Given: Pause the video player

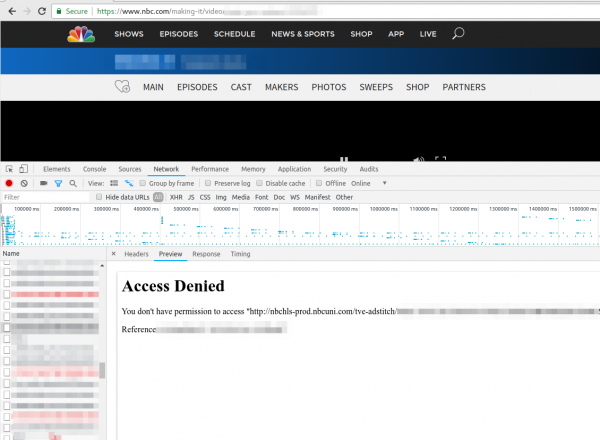Looking at the screenshot, I should pos(344,159).
